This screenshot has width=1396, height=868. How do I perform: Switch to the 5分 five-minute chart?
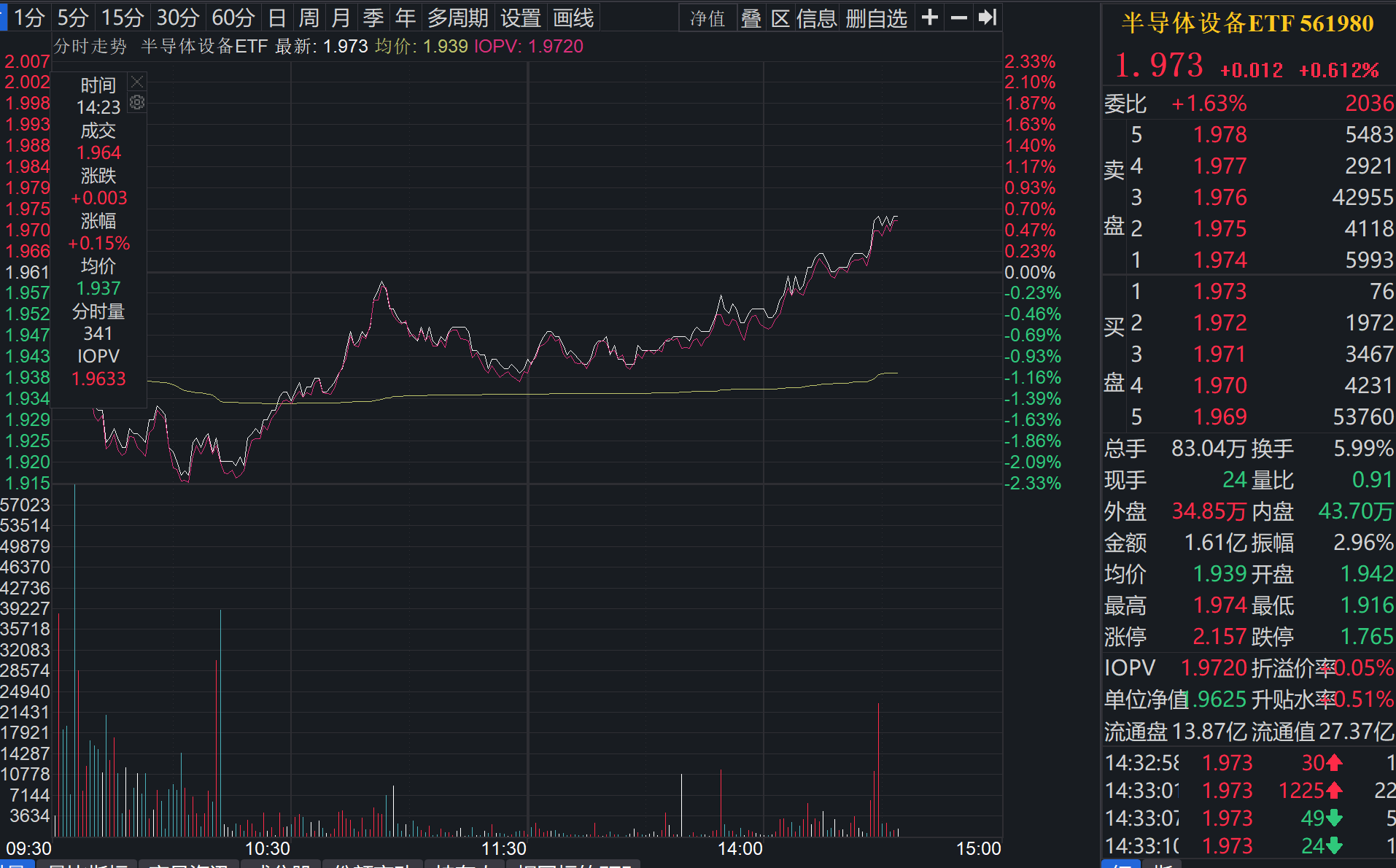coord(71,18)
